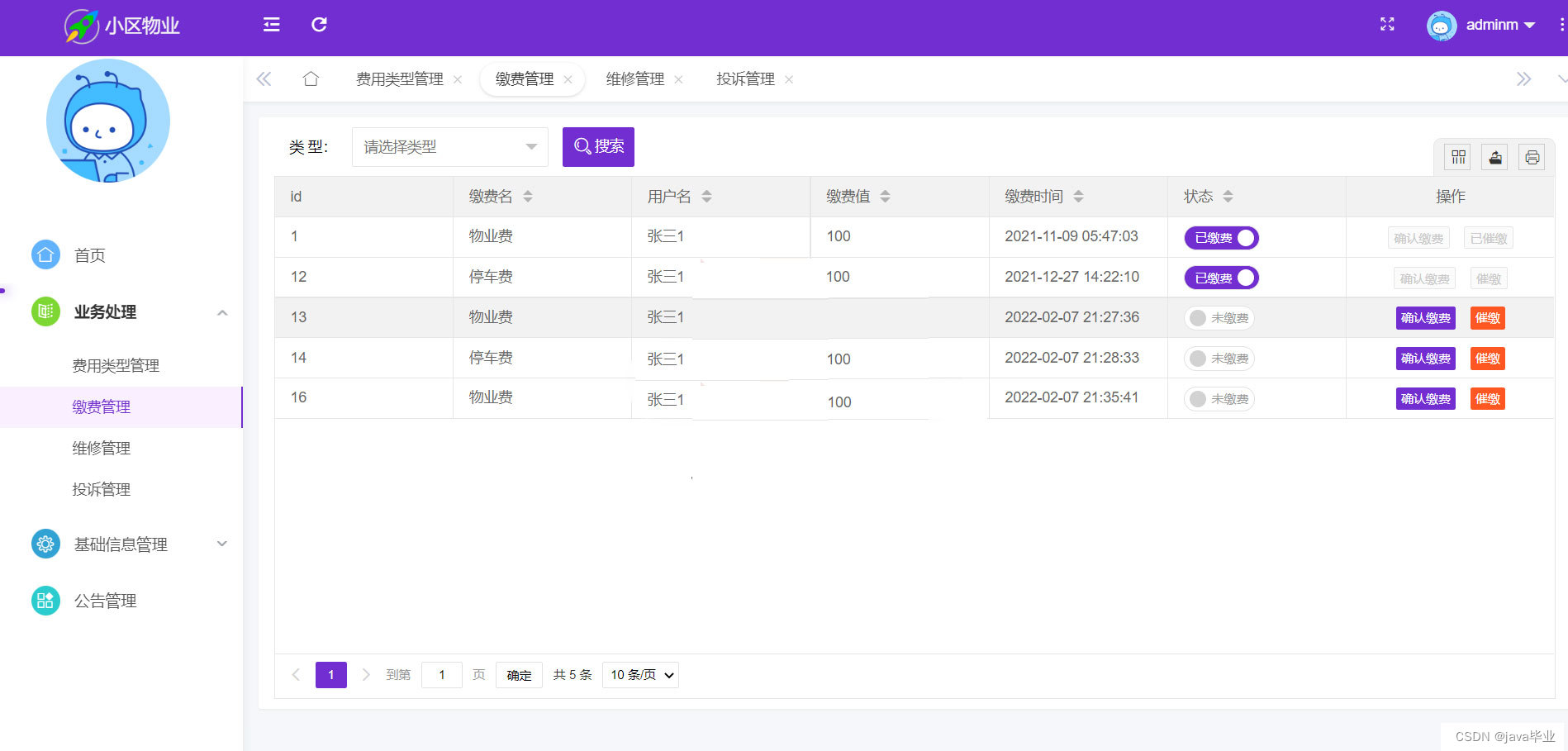Image resolution: width=1568 pixels, height=751 pixels.
Task: Click the 业务处理 green sidebar icon
Action: pos(45,311)
